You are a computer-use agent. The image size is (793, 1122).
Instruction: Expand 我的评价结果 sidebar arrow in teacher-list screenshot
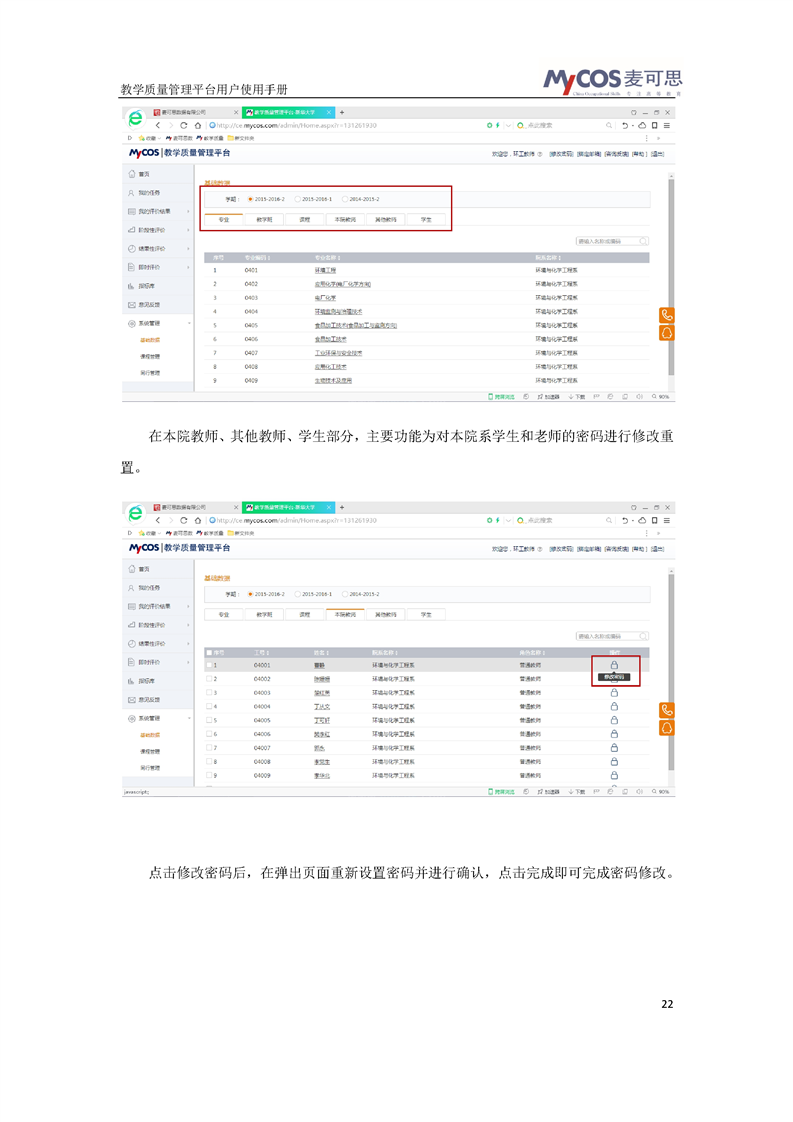tap(189, 606)
